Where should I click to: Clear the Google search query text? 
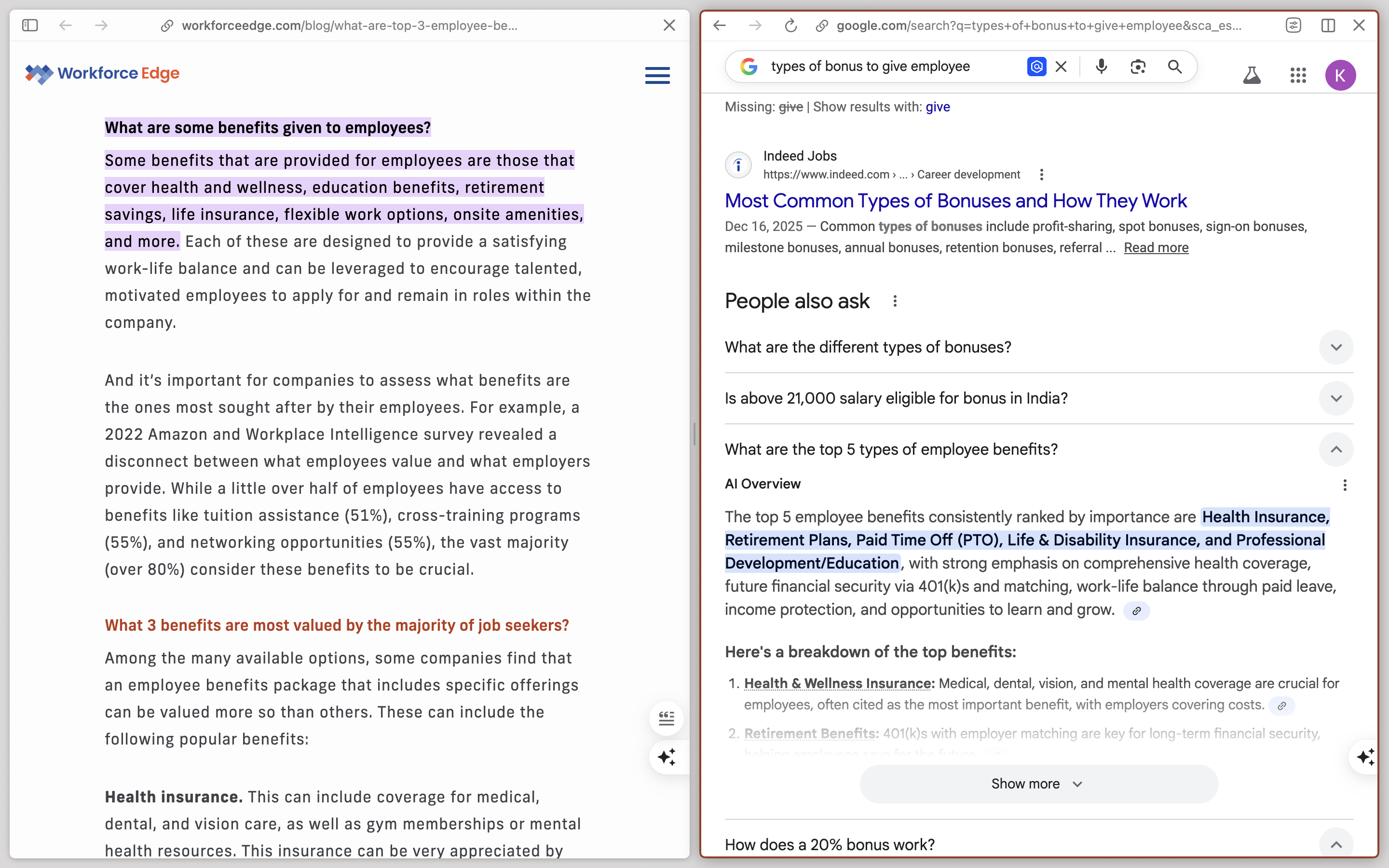point(1061,67)
